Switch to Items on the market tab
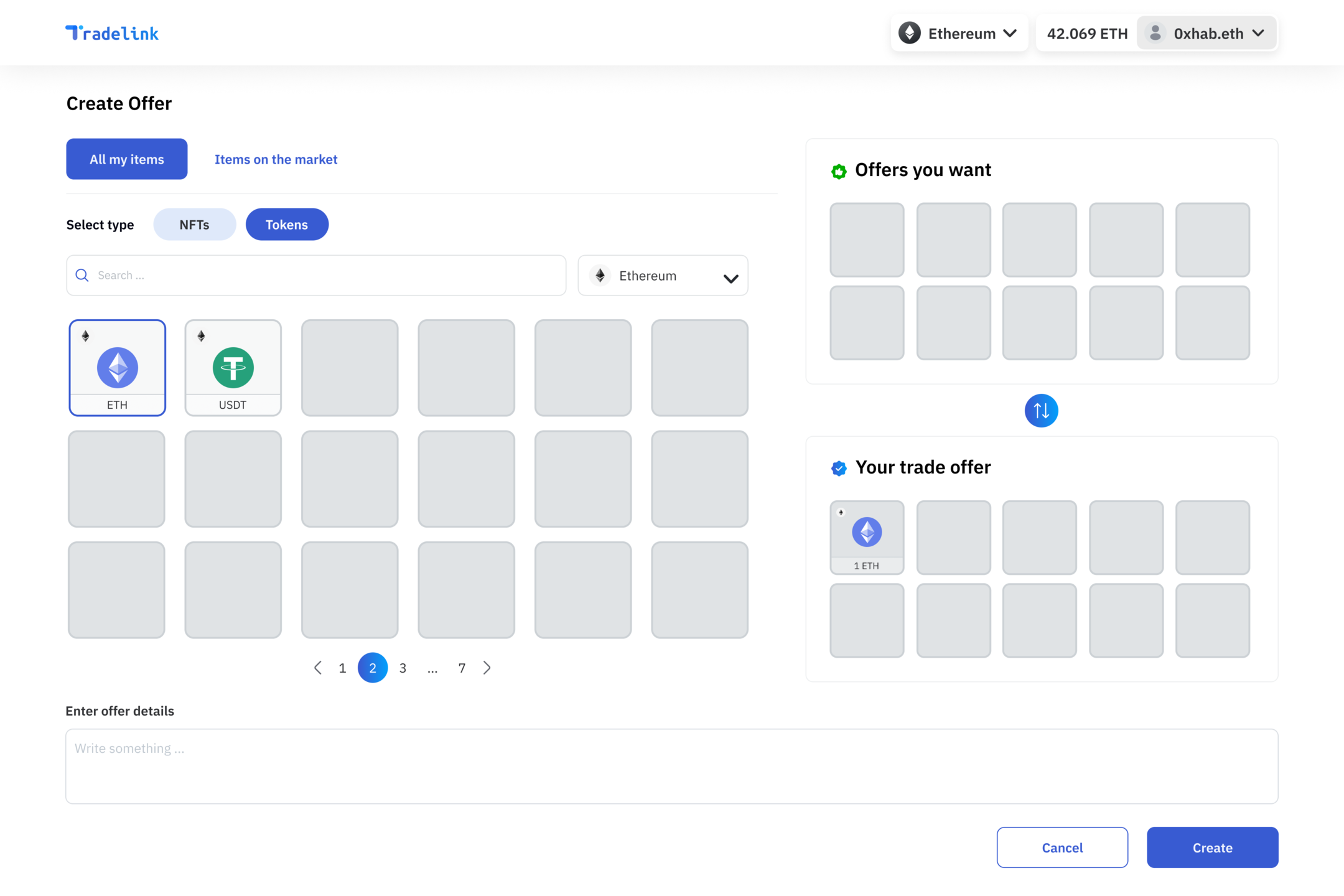Viewport: 1344px width, 896px height. coord(276,159)
